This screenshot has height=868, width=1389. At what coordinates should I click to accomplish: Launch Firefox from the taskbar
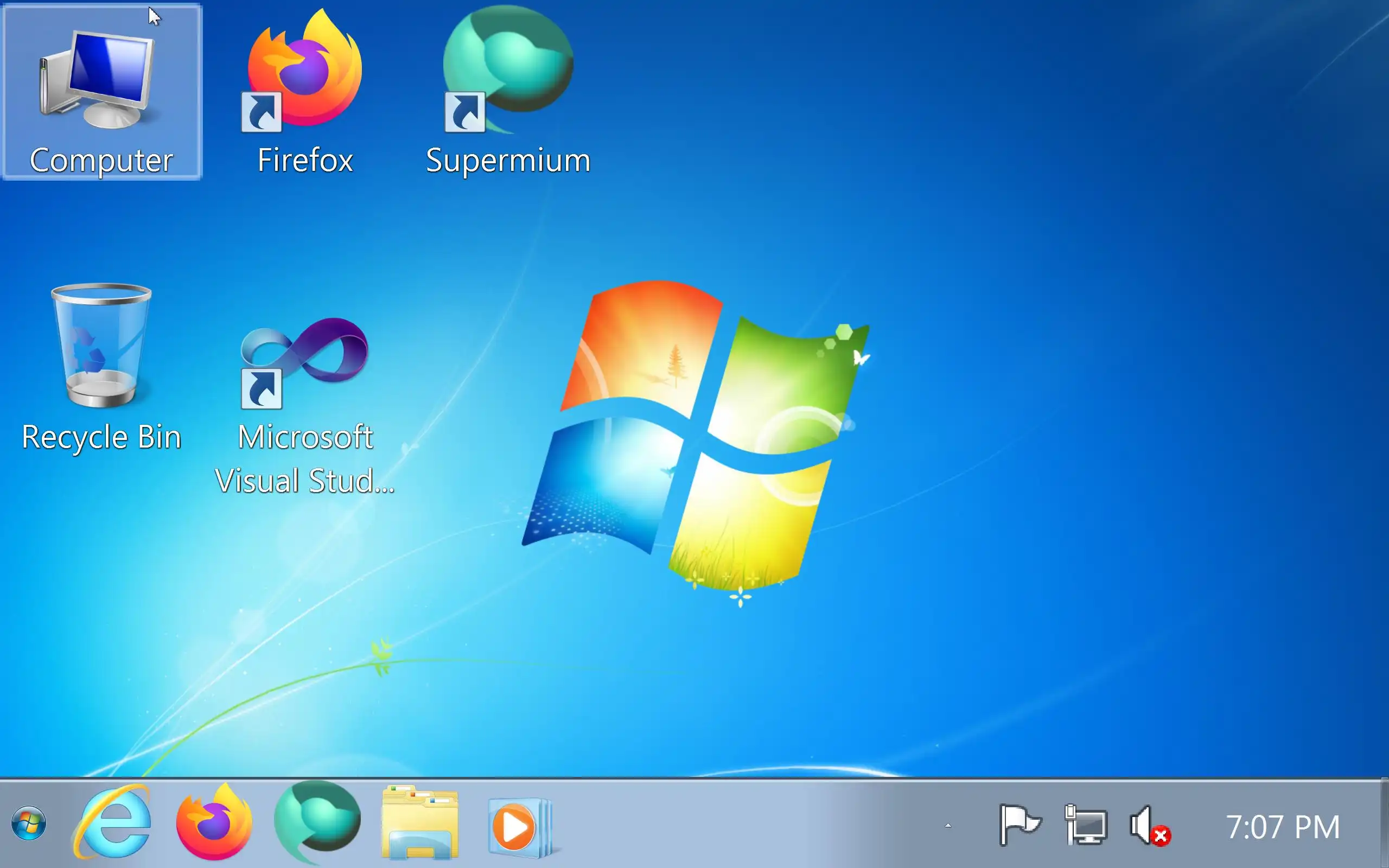click(214, 823)
